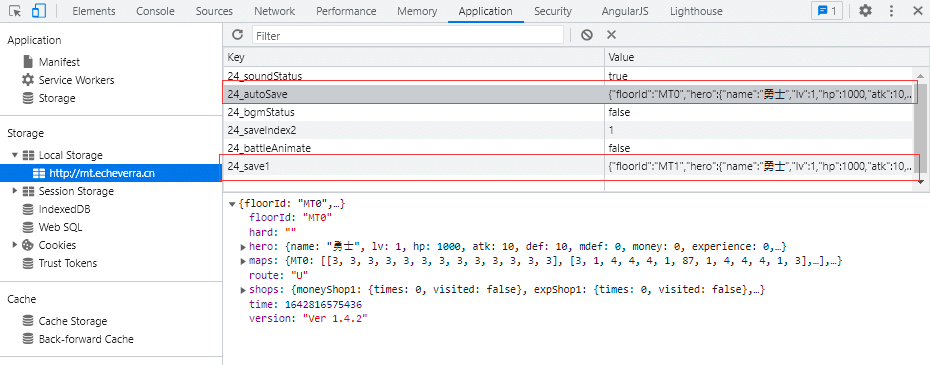This screenshot has width=930, height=365.
Task: Open the DevTools three-dot menu
Action: (891, 11)
